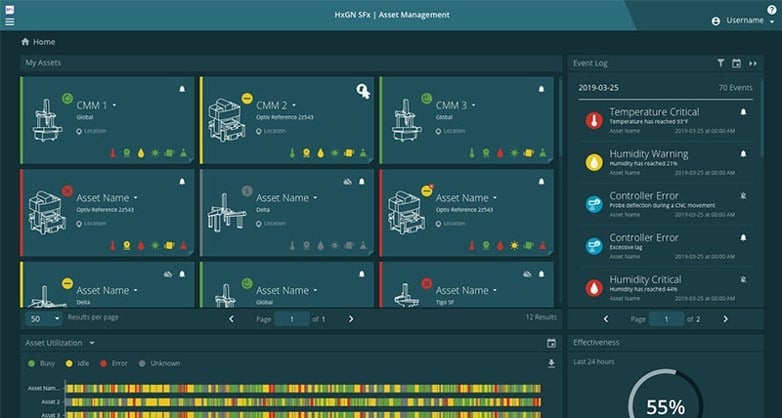Expand the Asset Utilization dropdown arrow
782x418 pixels.
(92, 343)
